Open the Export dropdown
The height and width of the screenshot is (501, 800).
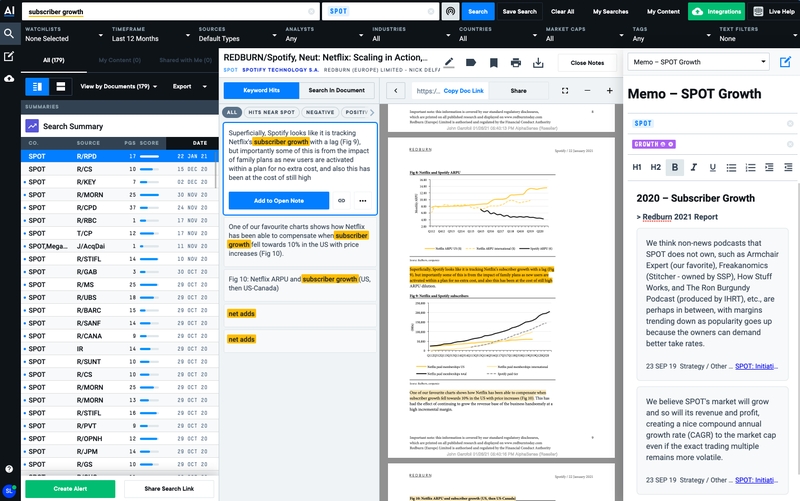click(x=189, y=87)
